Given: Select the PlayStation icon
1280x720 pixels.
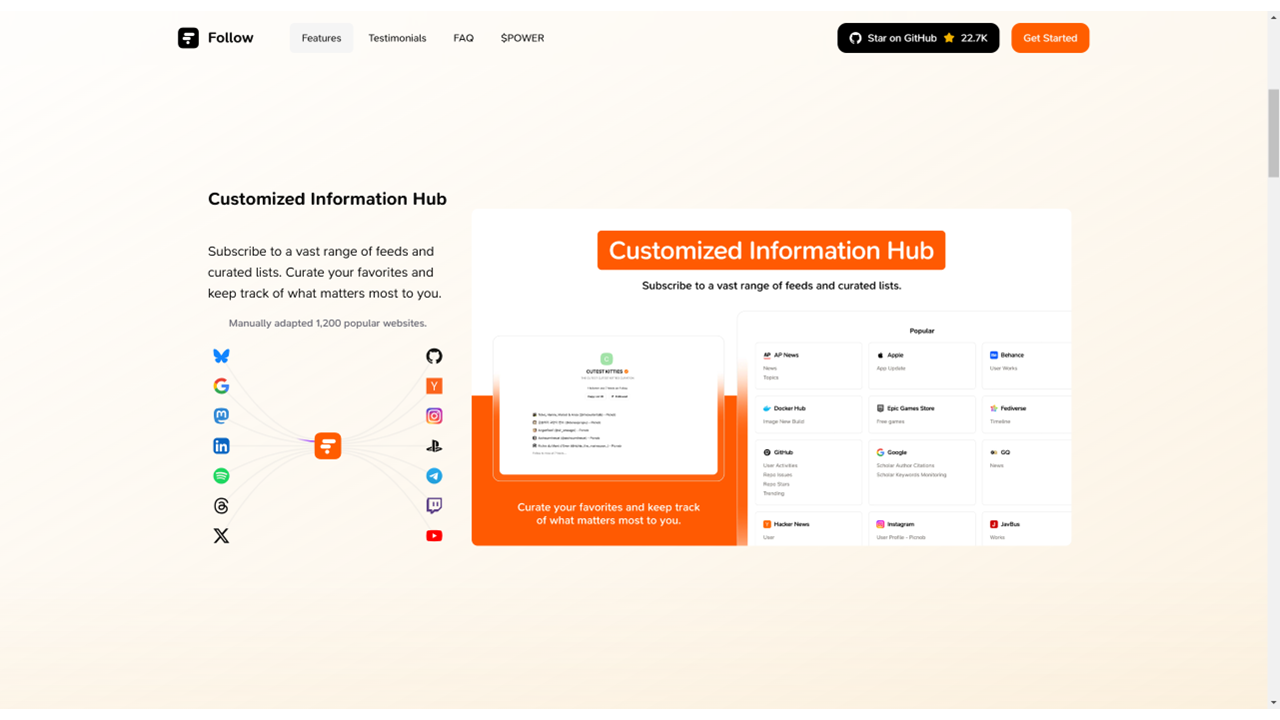Looking at the screenshot, I should coord(434,446).
